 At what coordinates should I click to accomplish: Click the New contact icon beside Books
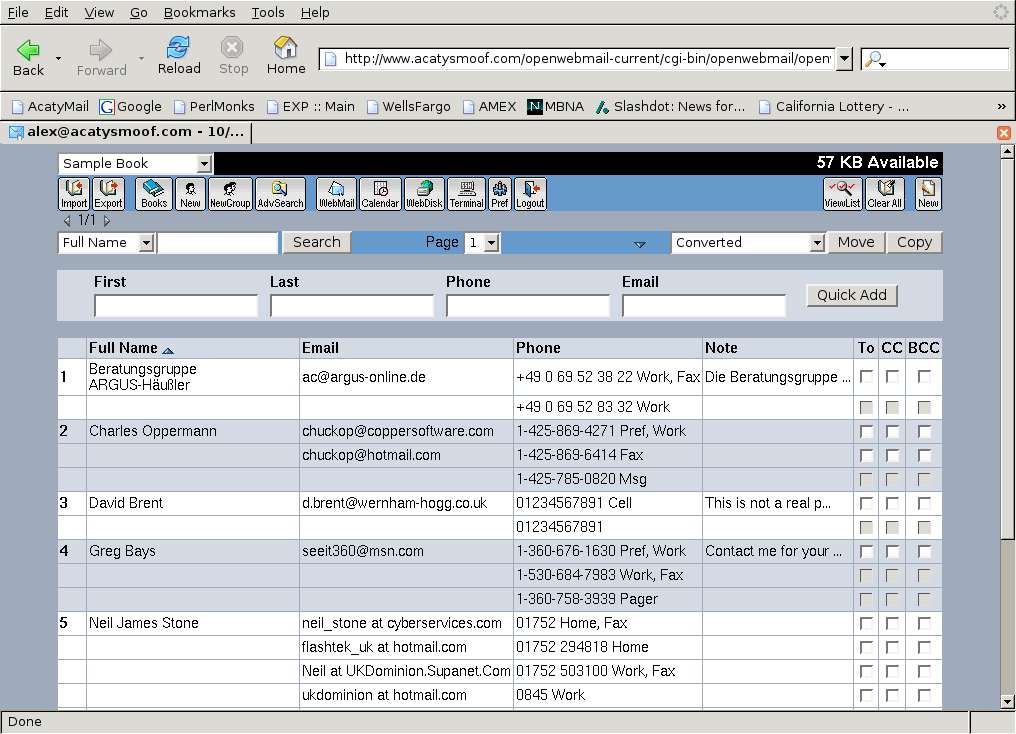point(190,194)
